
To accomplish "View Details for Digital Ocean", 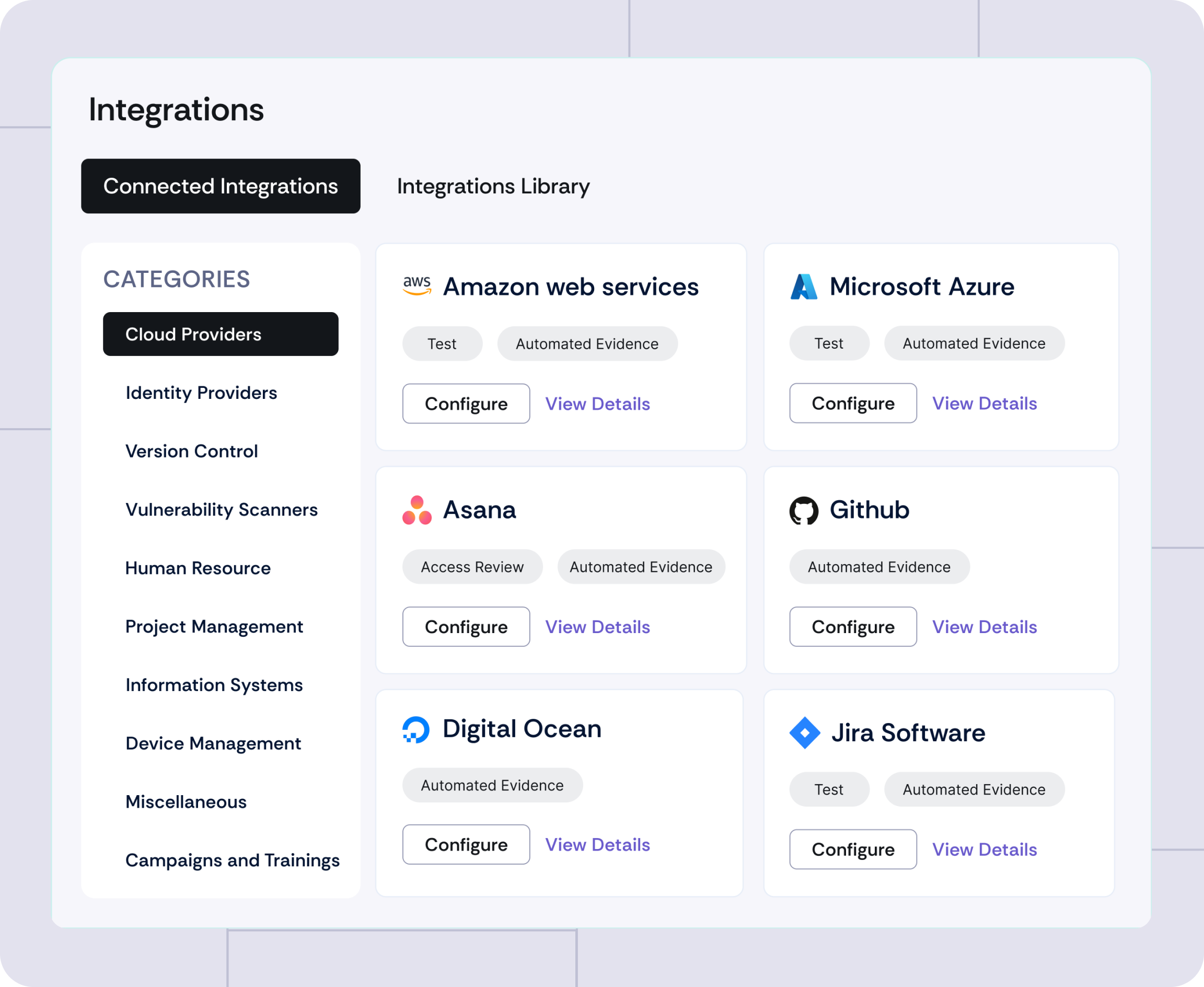I will click(598, 844).
